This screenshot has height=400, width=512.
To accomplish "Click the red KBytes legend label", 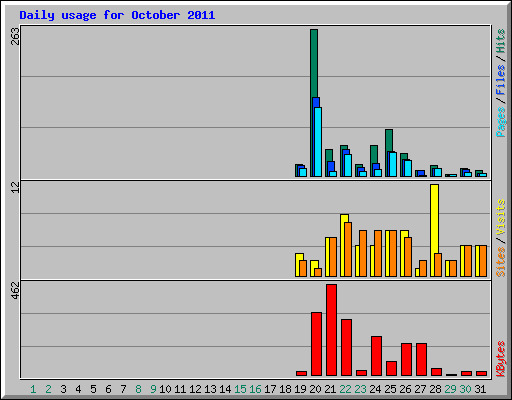I will click(501, 359).
